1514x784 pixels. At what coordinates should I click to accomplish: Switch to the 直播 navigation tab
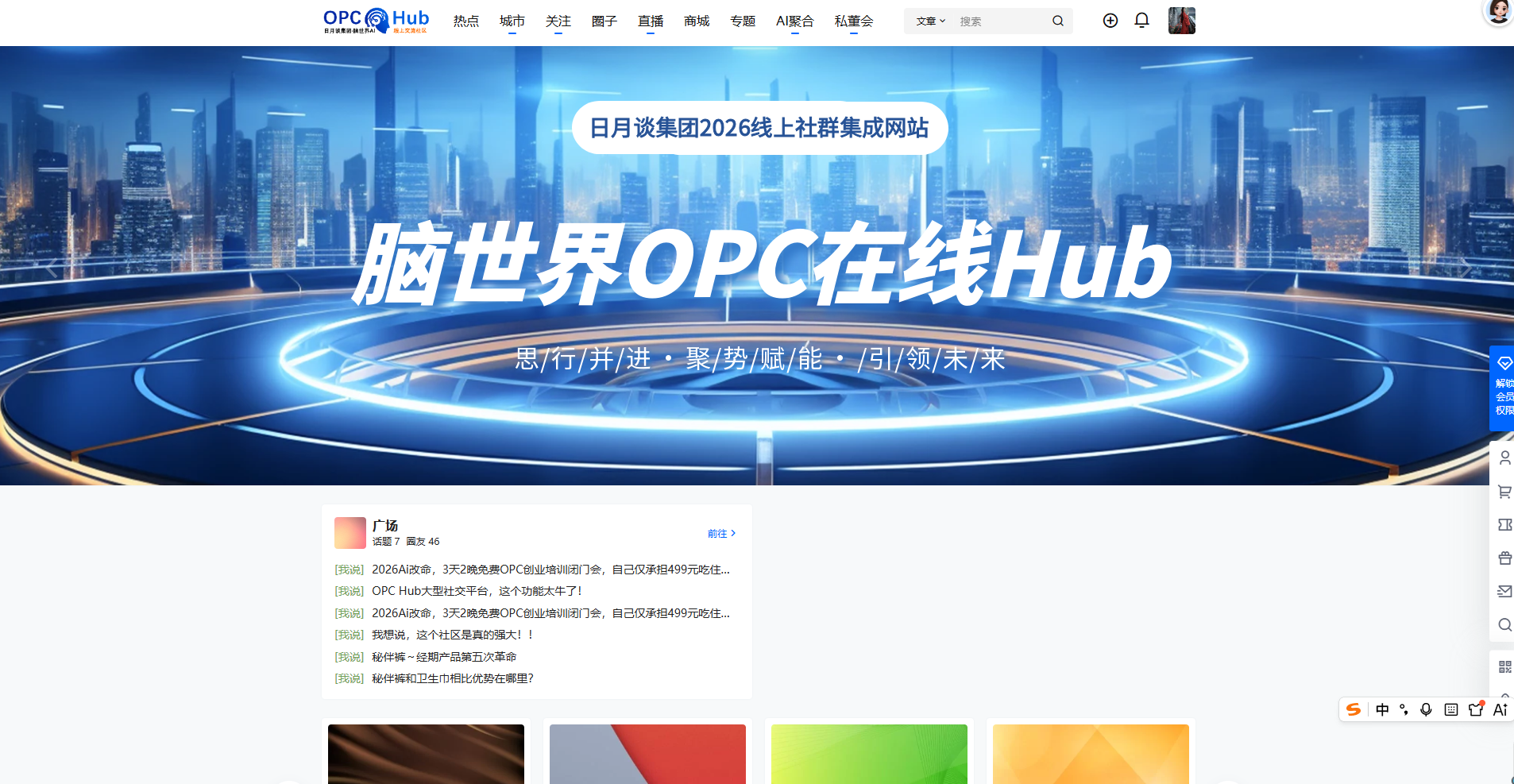(x=649, y=21)
